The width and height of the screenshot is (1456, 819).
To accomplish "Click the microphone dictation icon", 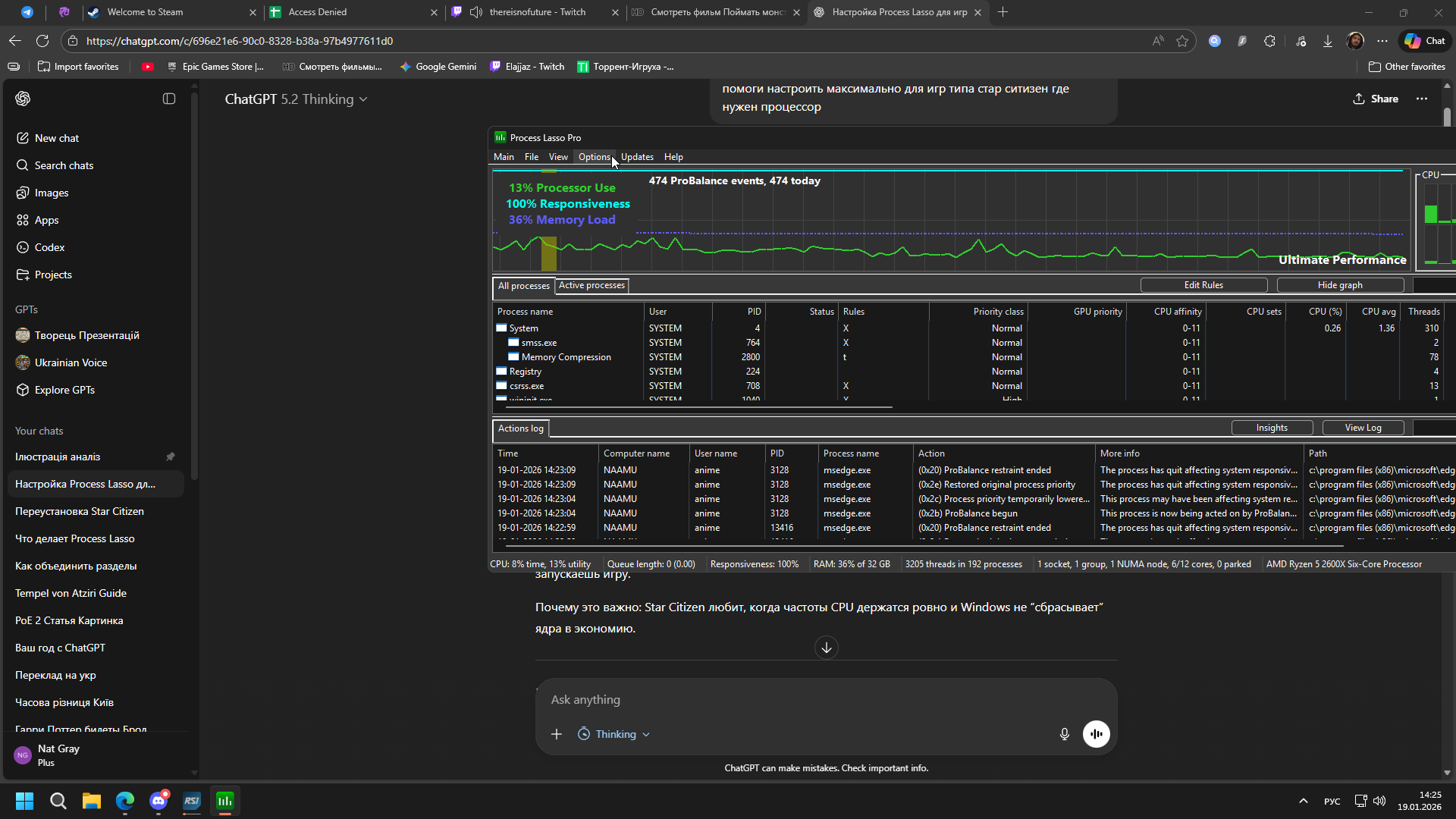I will tap(1064, 734).
